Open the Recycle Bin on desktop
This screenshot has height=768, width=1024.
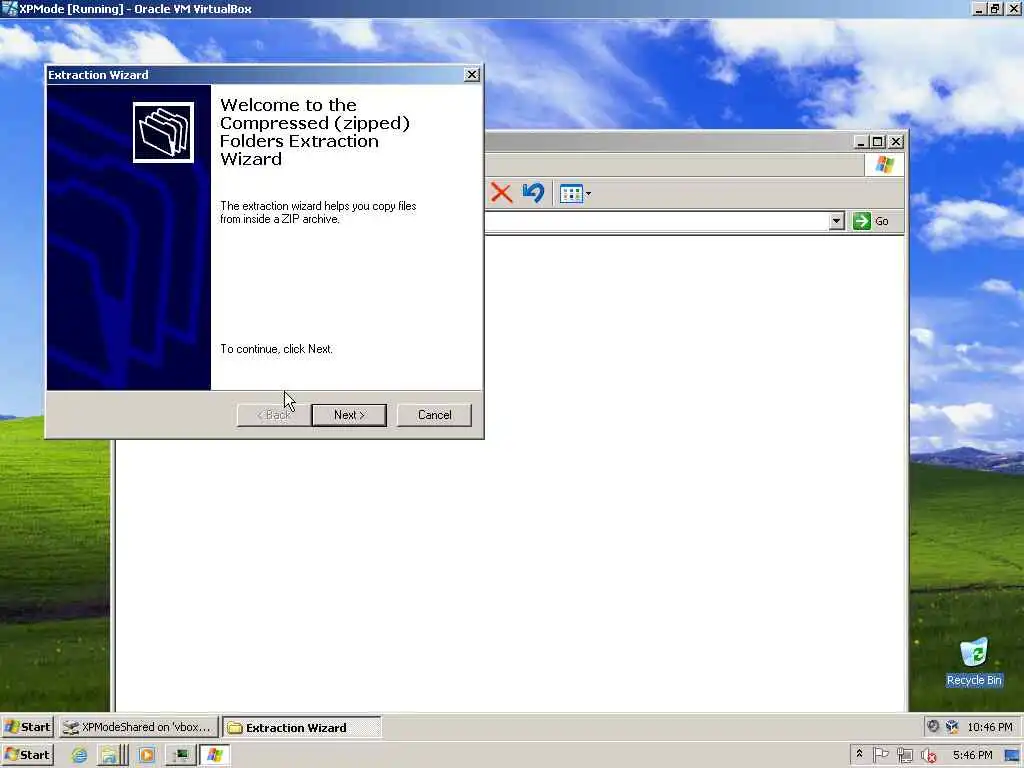974,662
